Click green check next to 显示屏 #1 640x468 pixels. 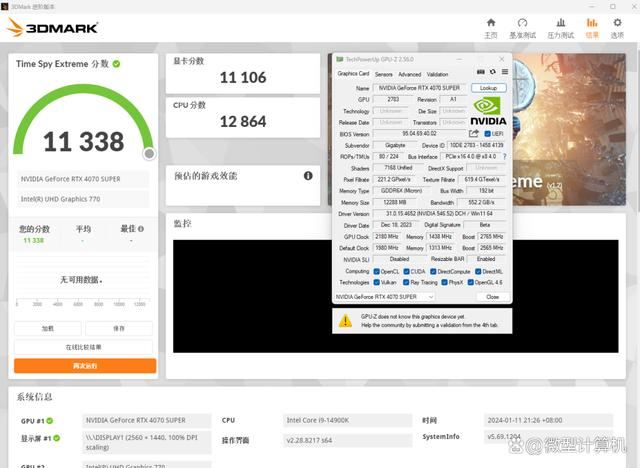56,438
